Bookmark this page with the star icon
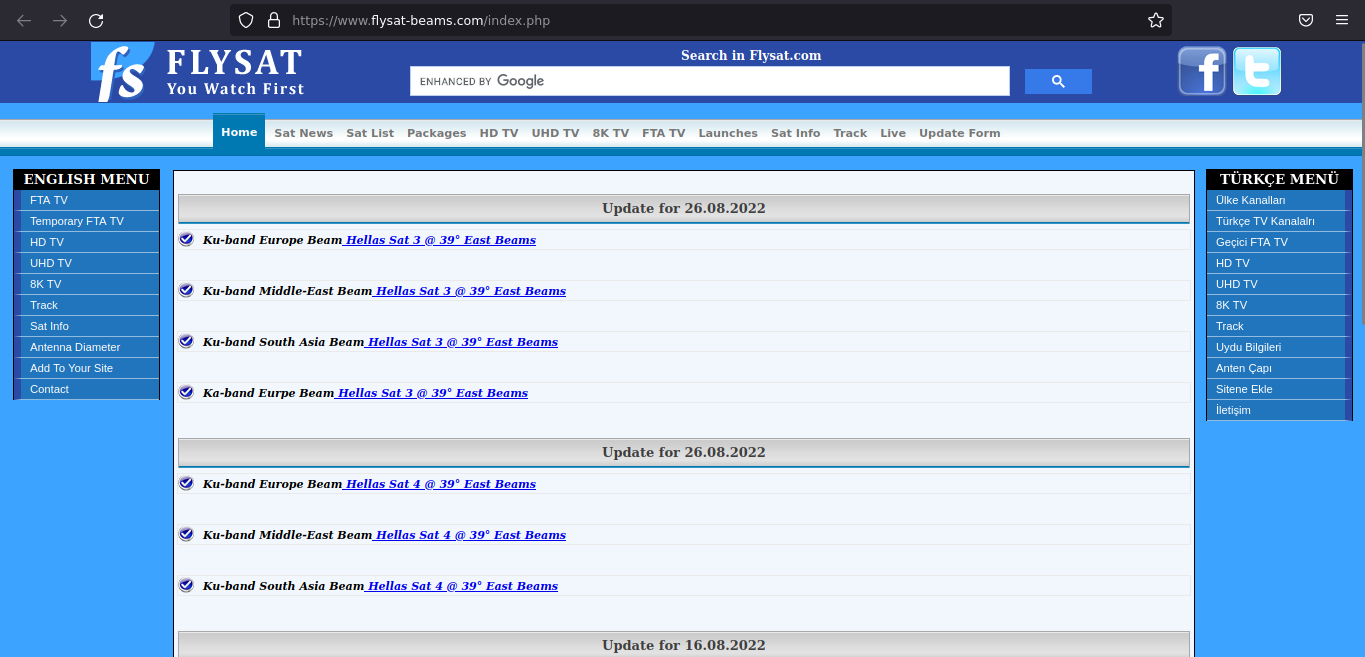The image size is (1365, 657). 1156,20
